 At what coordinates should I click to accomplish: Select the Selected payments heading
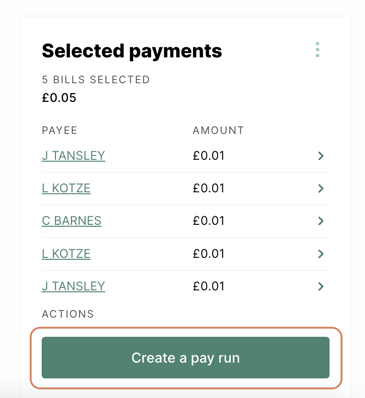[132, 51]
